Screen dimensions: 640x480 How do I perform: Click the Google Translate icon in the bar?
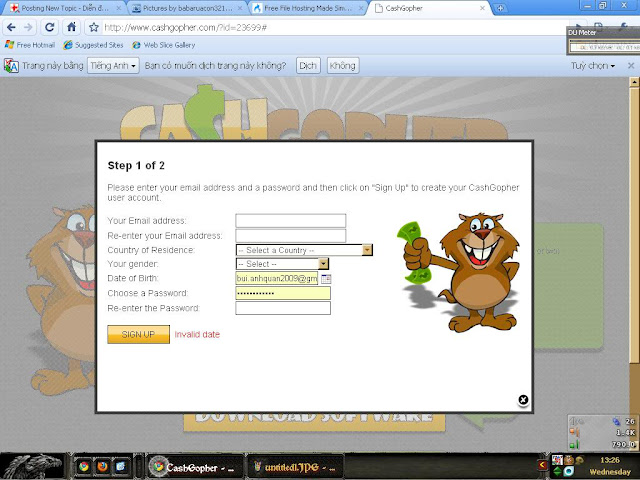coord(11,65)
